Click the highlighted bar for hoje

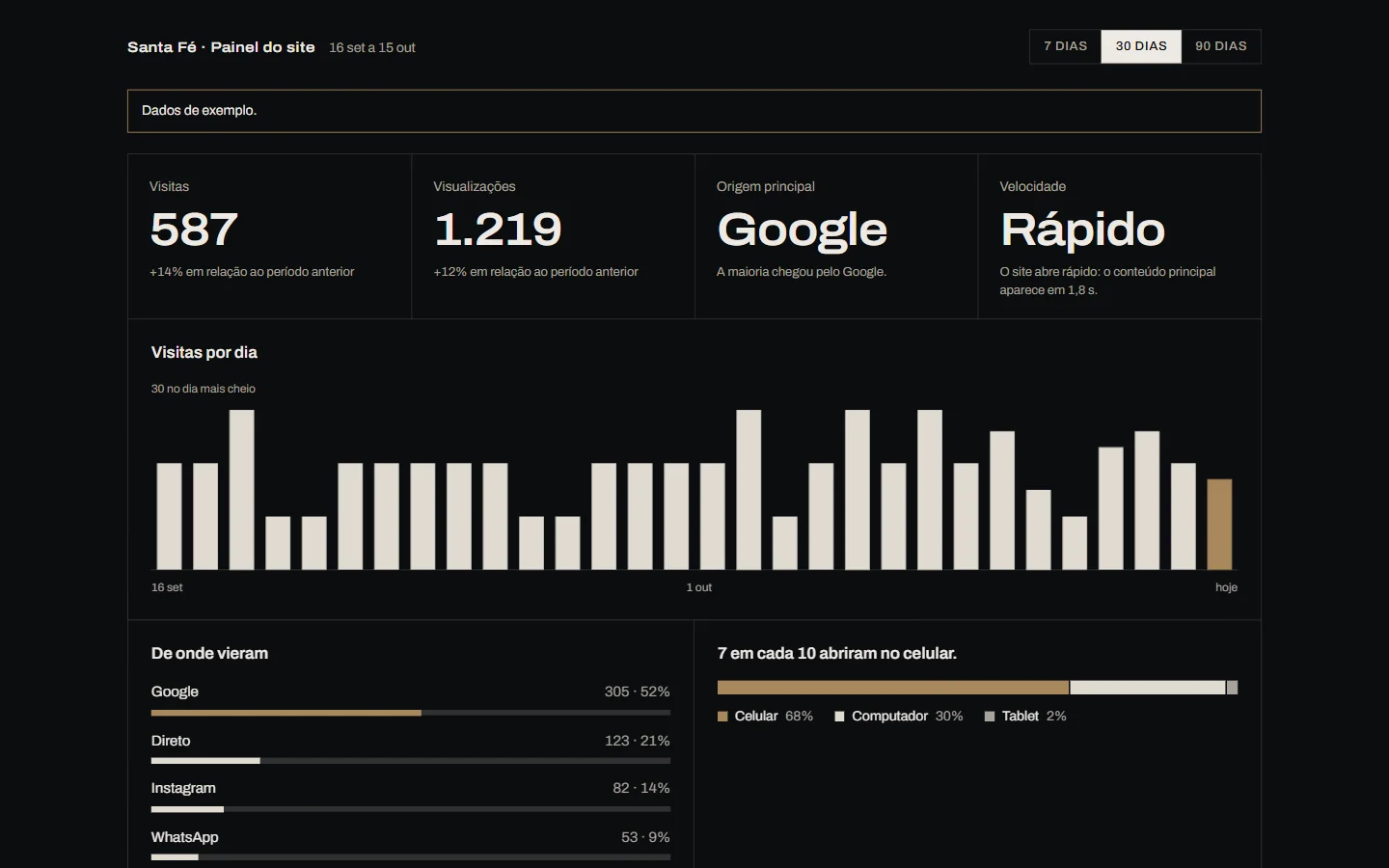click(1219, 524)
